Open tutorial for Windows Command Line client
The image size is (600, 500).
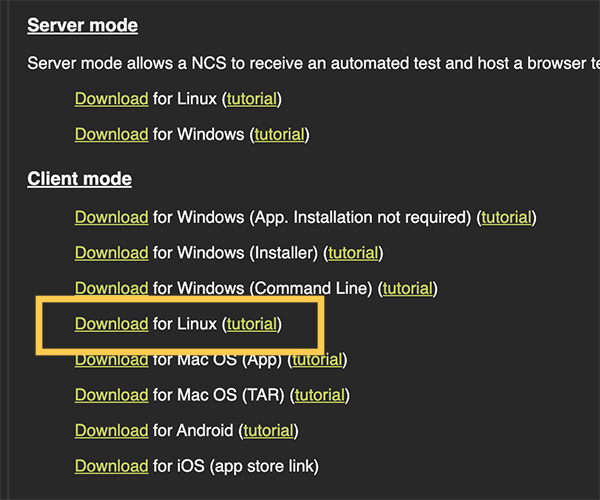coord(408,288)
